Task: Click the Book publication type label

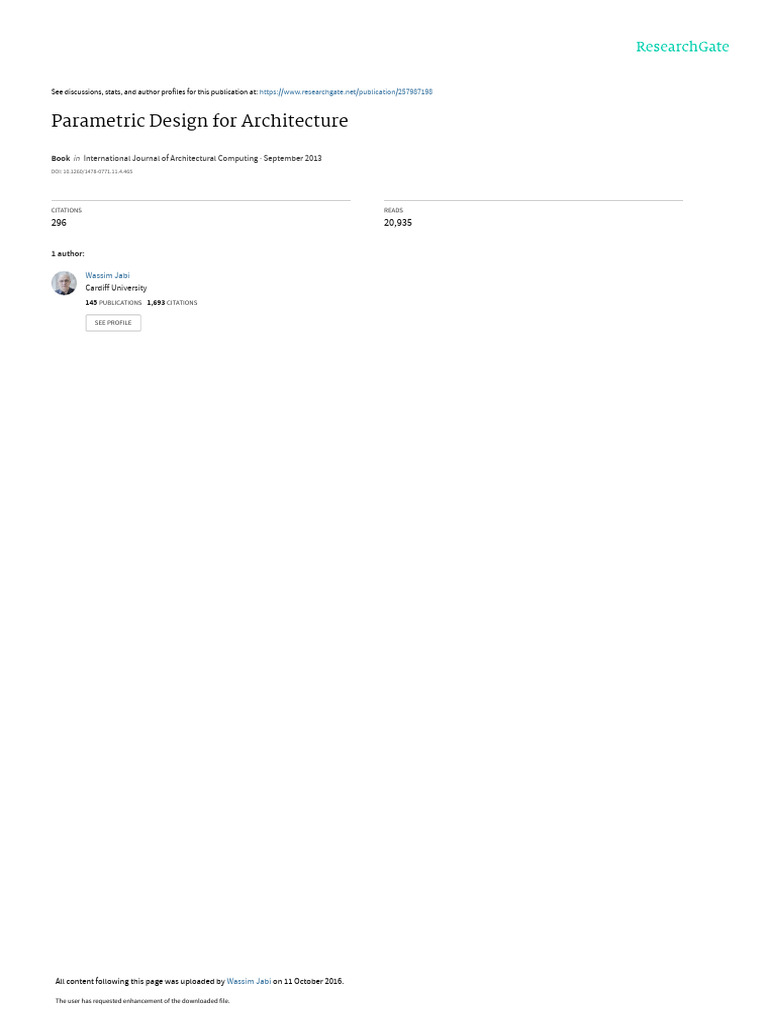Action: click(61, 158)
